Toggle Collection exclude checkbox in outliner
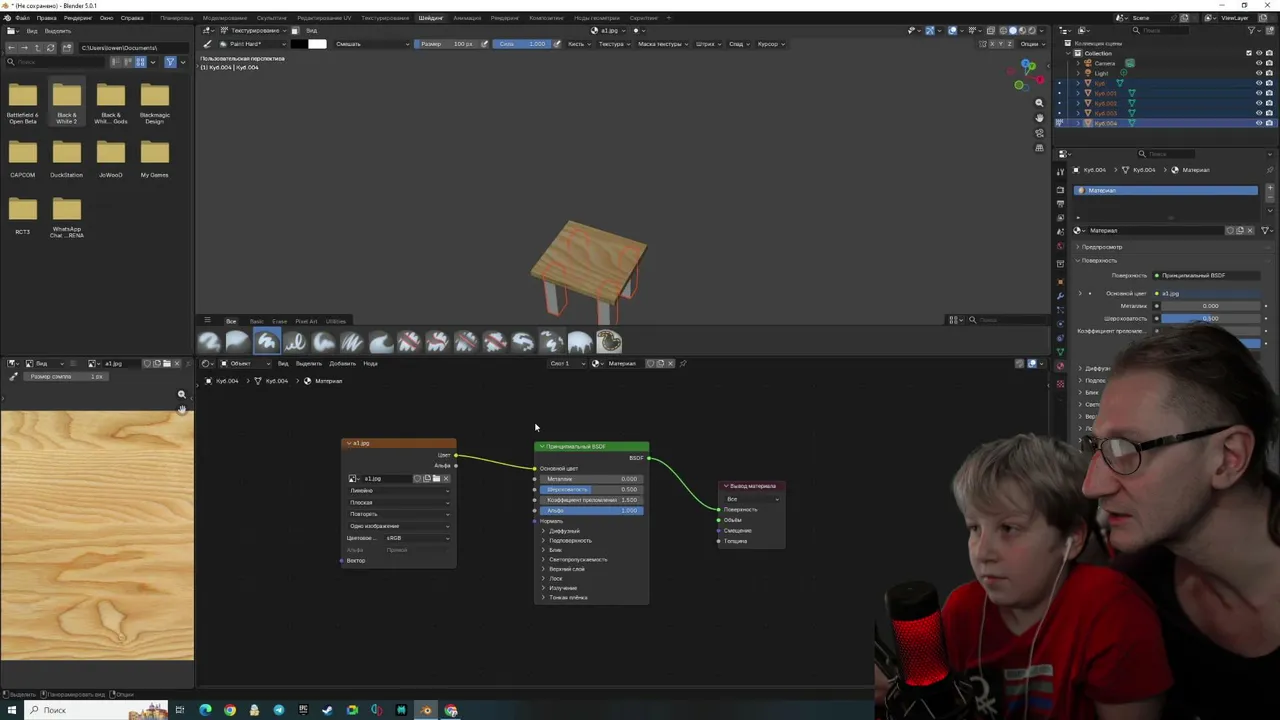Screen dimensions: 1280x720 coord(1248,53)
